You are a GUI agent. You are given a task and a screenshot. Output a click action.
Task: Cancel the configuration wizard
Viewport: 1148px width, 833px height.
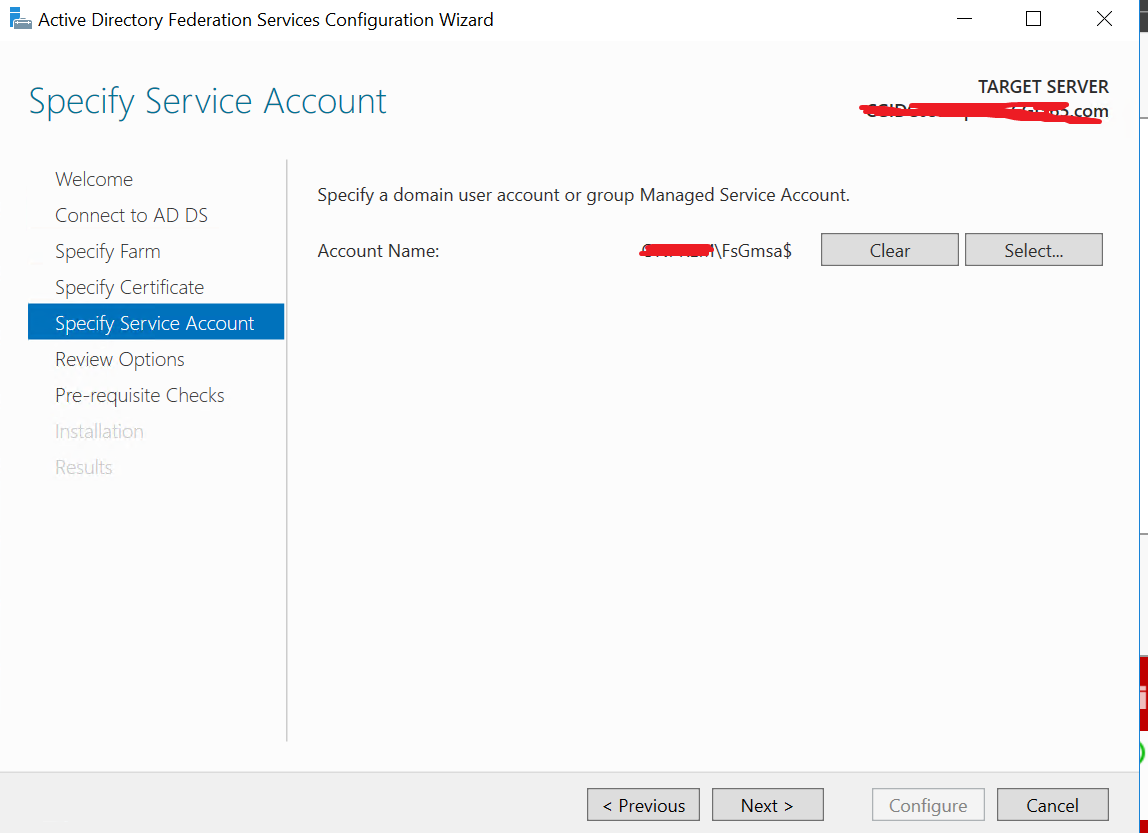click(x=1052, y=805)
